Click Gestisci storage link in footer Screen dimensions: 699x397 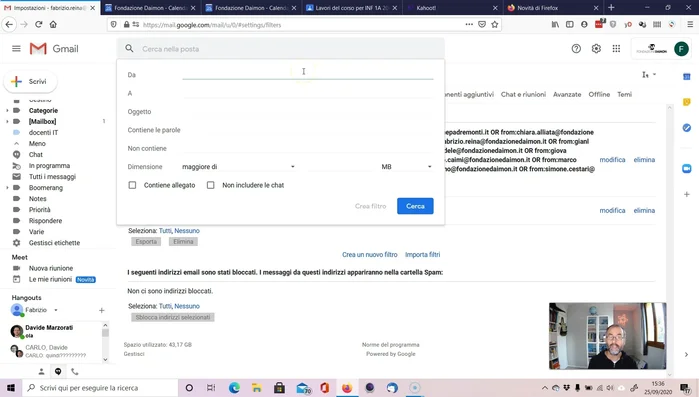[134, 354]
